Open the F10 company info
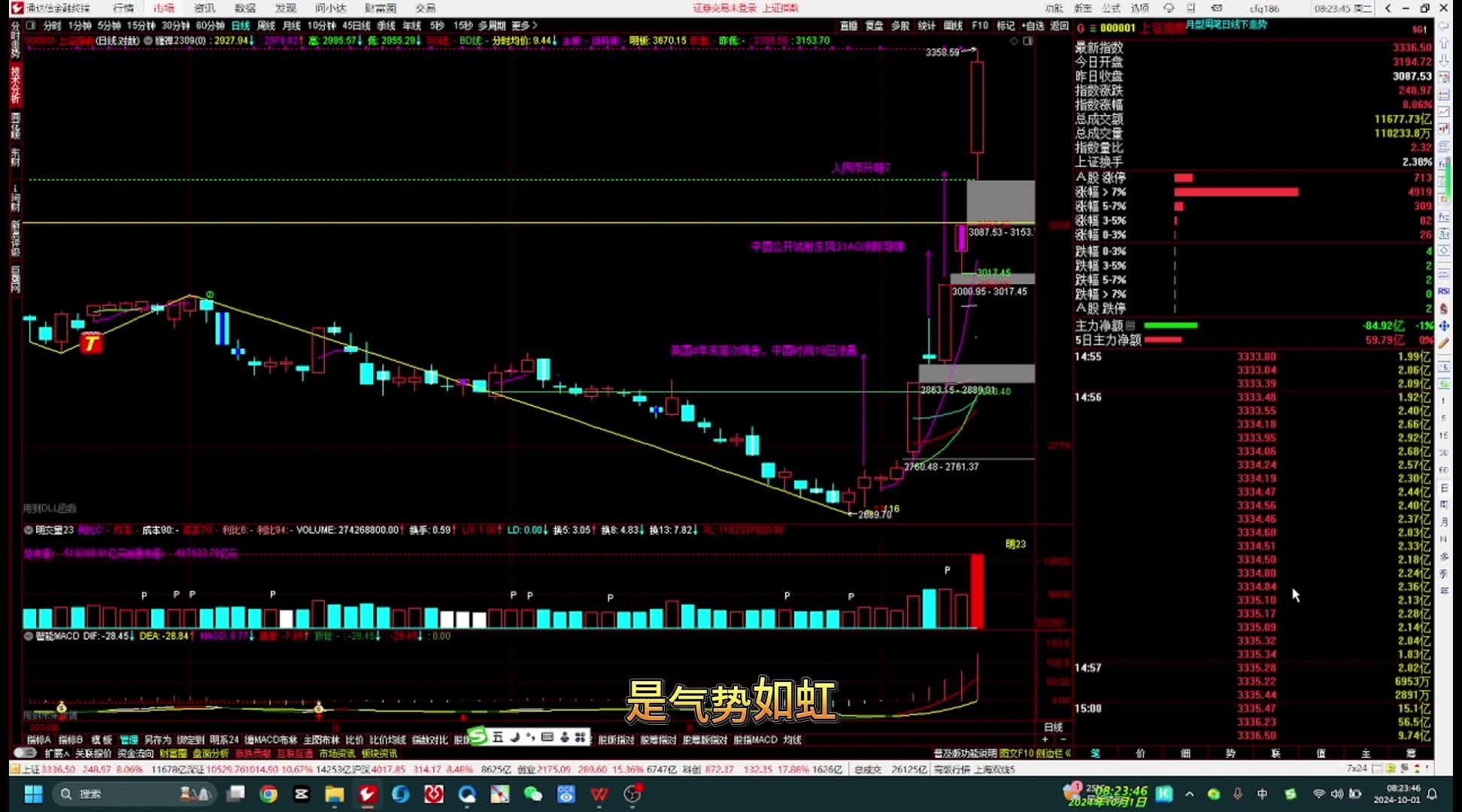The height and width of the screenshot is (812, 1462). pyautogui.click(x=979, y=26)
